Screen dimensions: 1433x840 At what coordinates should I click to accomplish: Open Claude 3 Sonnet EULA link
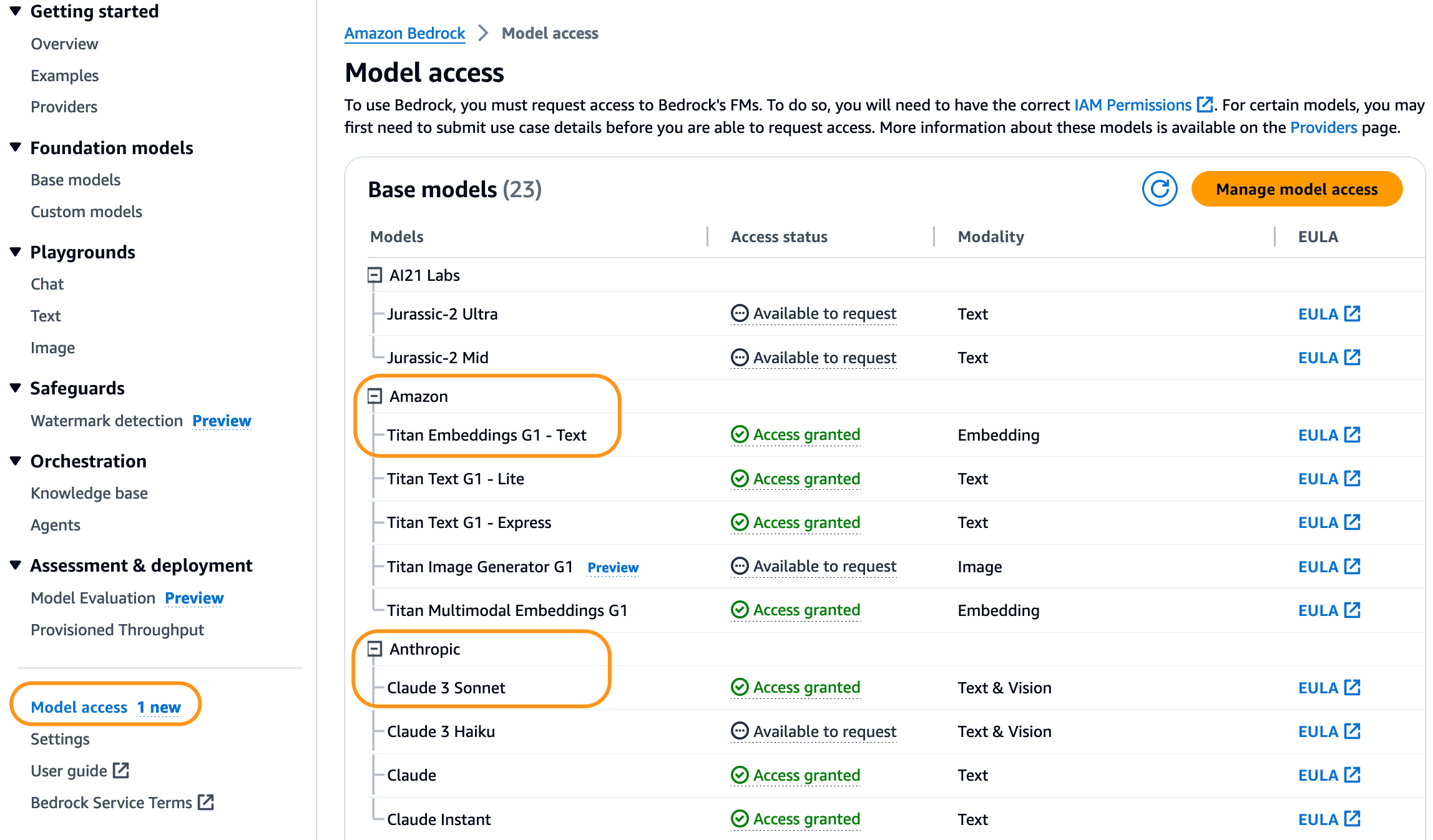click(1329, 688)
